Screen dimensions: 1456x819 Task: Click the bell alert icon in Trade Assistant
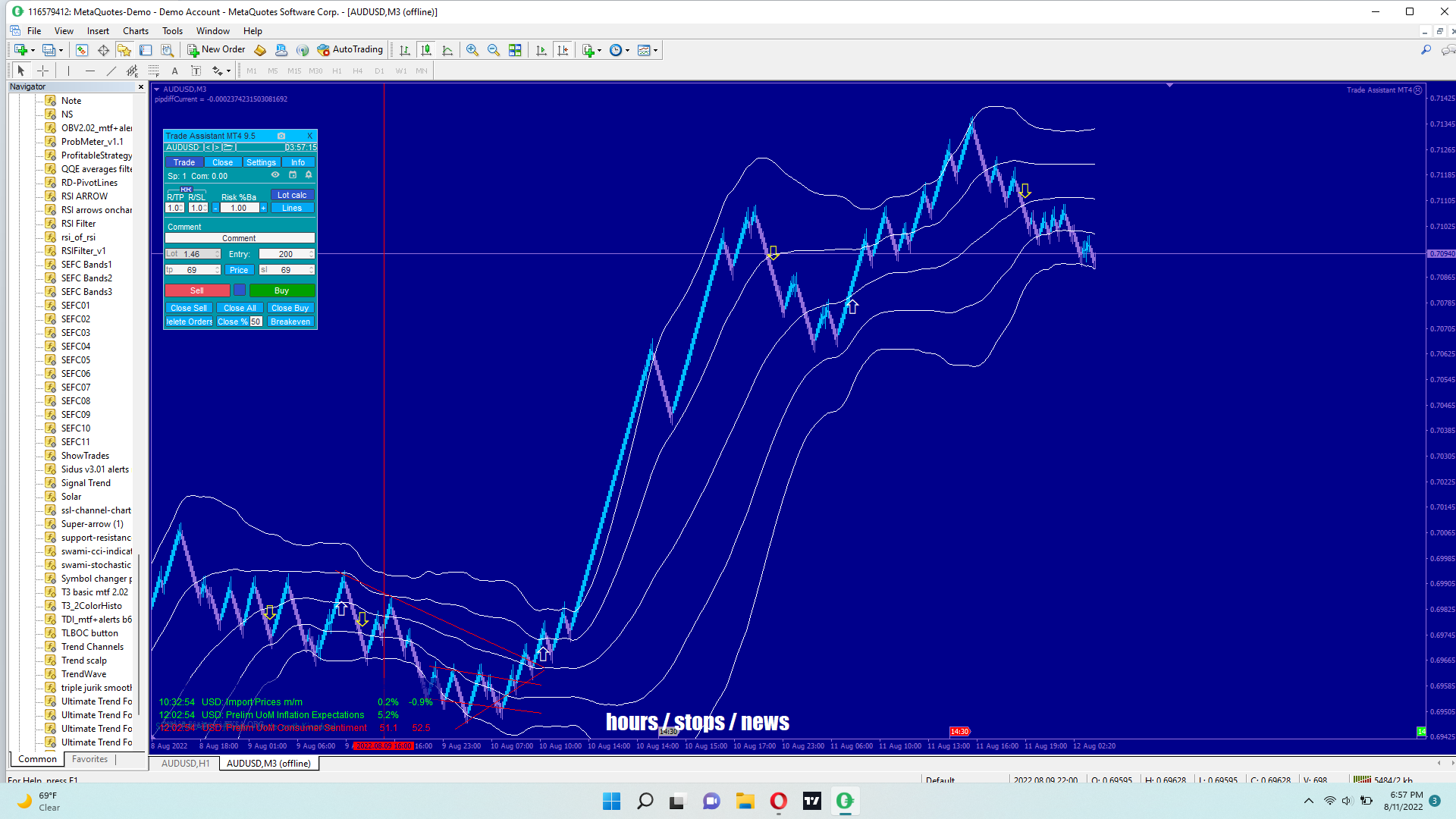309,175
